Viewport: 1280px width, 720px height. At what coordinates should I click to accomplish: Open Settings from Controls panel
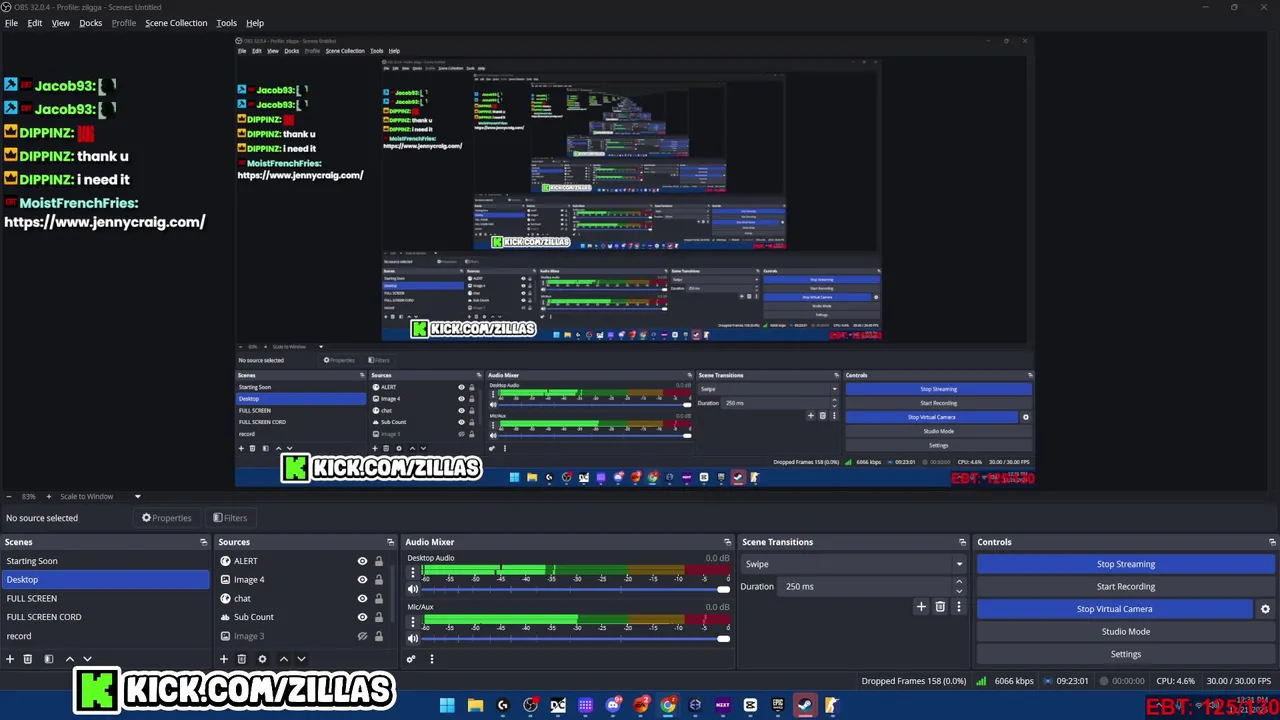pos(1125,654)
